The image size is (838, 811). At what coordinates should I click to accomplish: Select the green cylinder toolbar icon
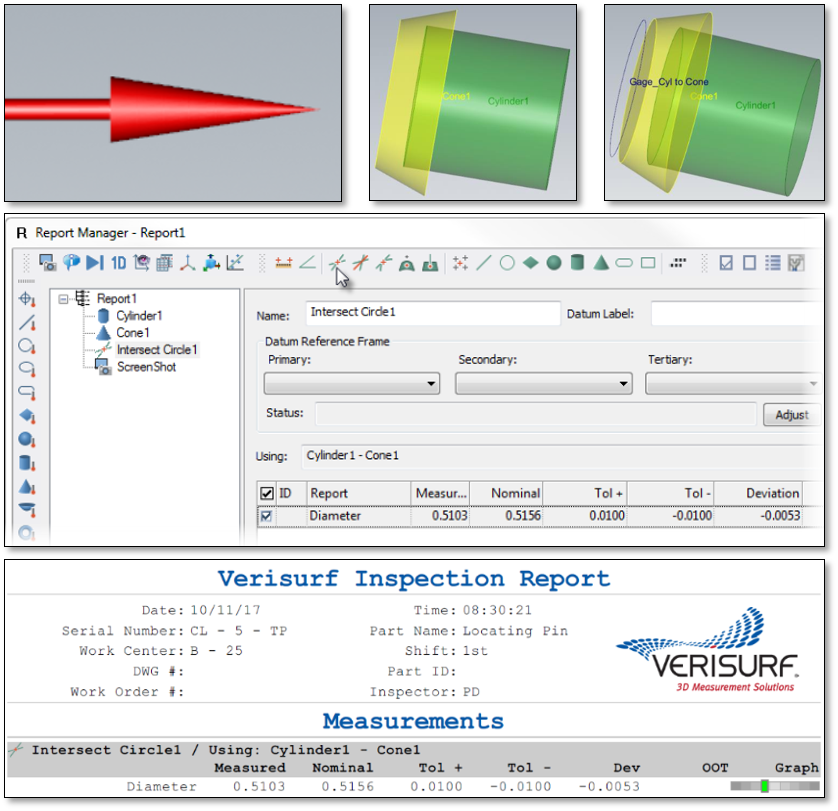coord(577,262)
